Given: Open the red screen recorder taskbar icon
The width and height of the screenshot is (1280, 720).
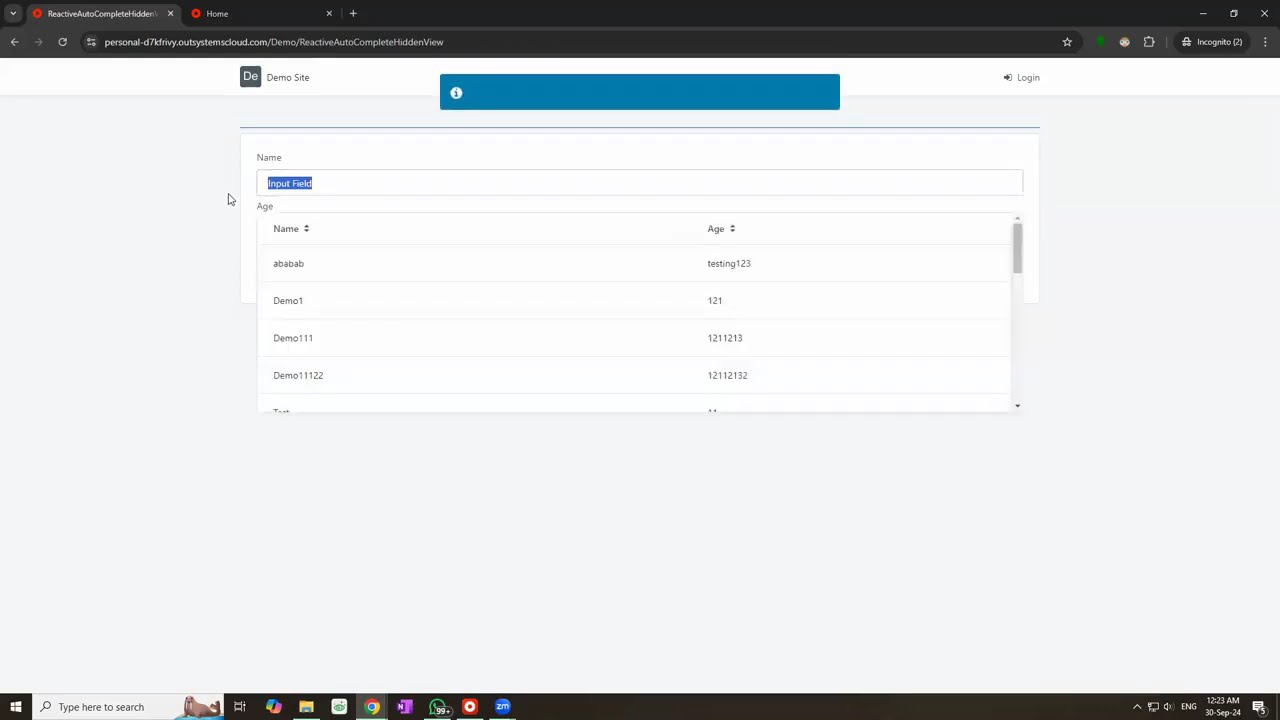Looking at the screenshot, I should tap(470, 707).
